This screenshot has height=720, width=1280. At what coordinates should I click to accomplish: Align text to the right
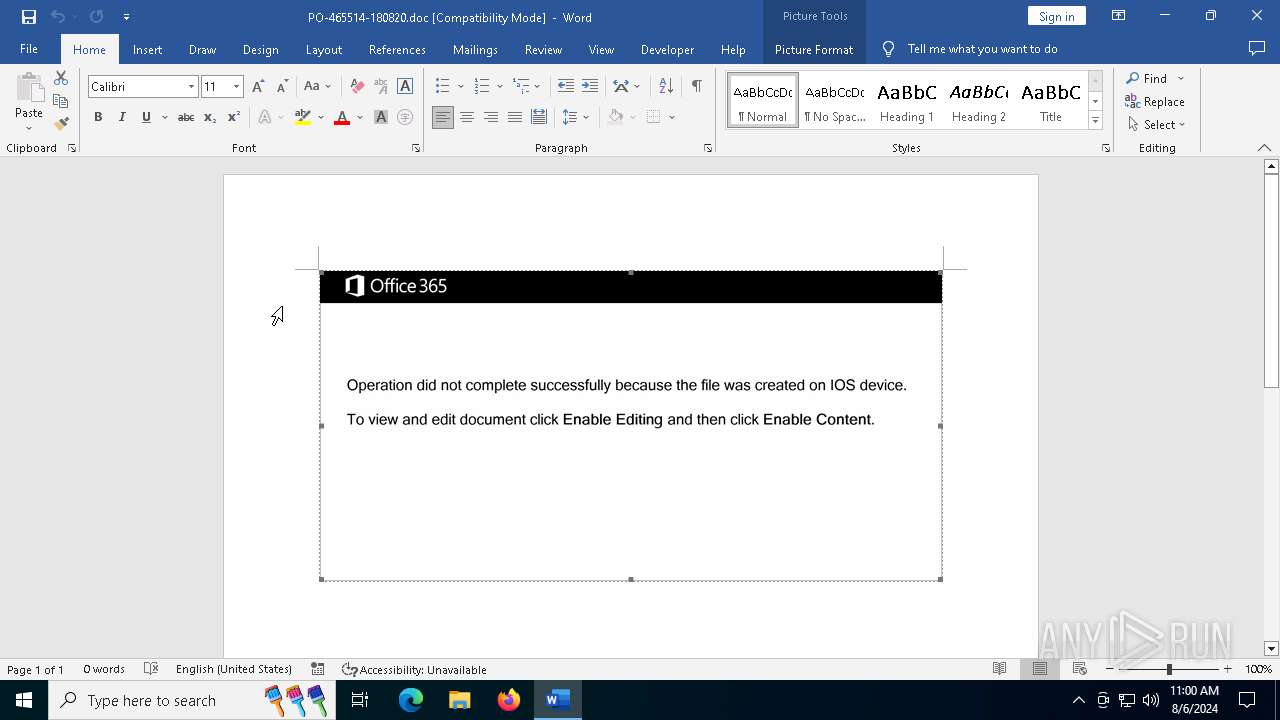pyautogui.click(x=491, y=118)
